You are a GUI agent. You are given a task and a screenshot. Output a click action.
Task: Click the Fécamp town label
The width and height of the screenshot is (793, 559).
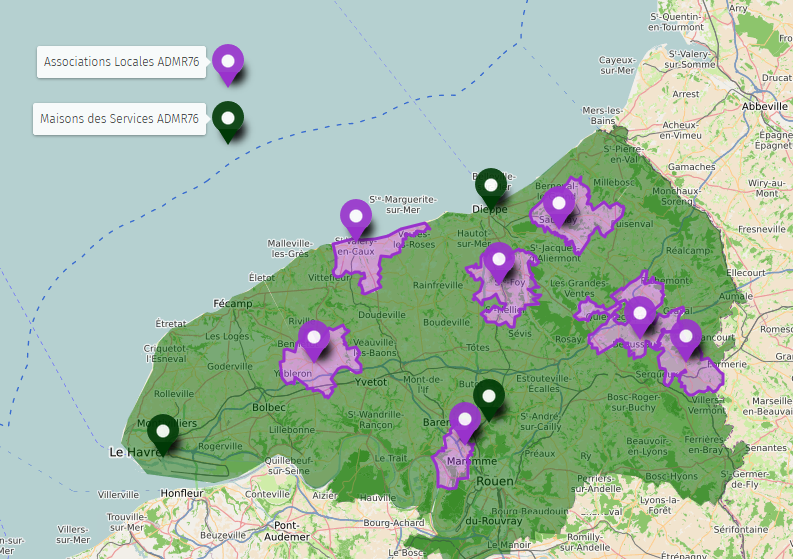233,303
